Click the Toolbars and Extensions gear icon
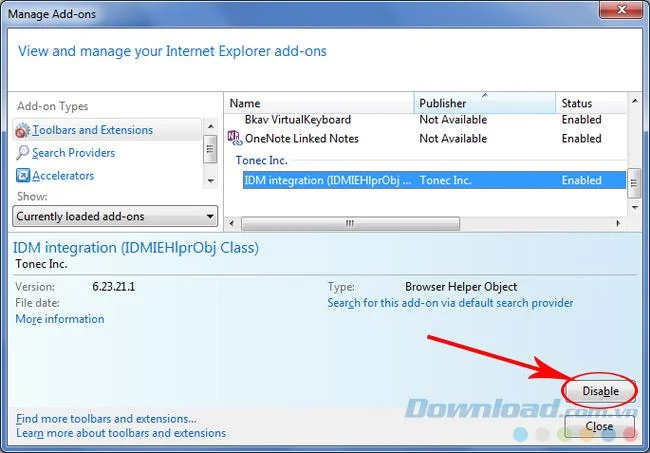This screenshot has width=650, height=453. click(x=22, y=131)
